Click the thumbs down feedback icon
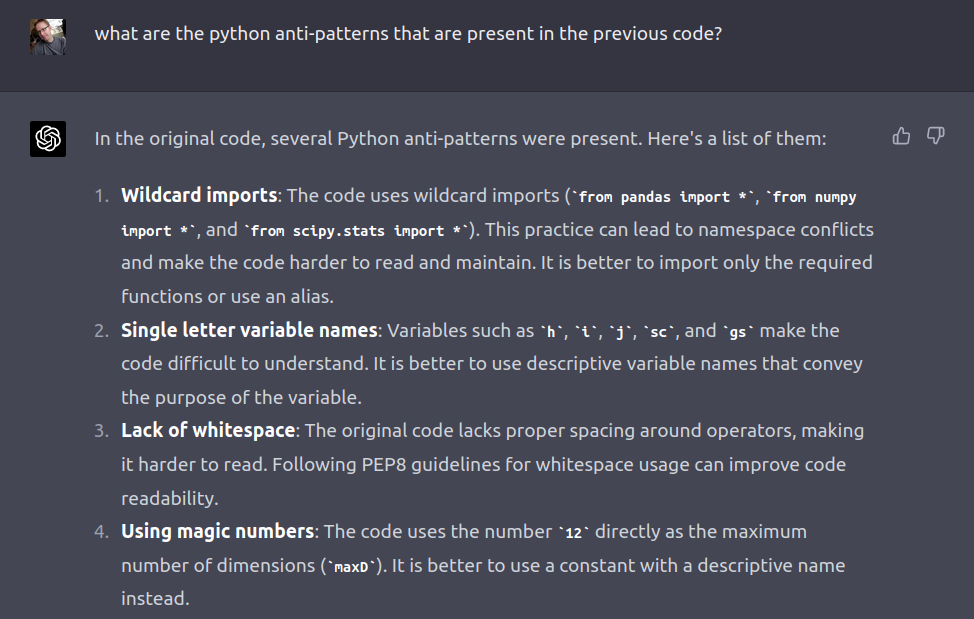 point(936,136)
